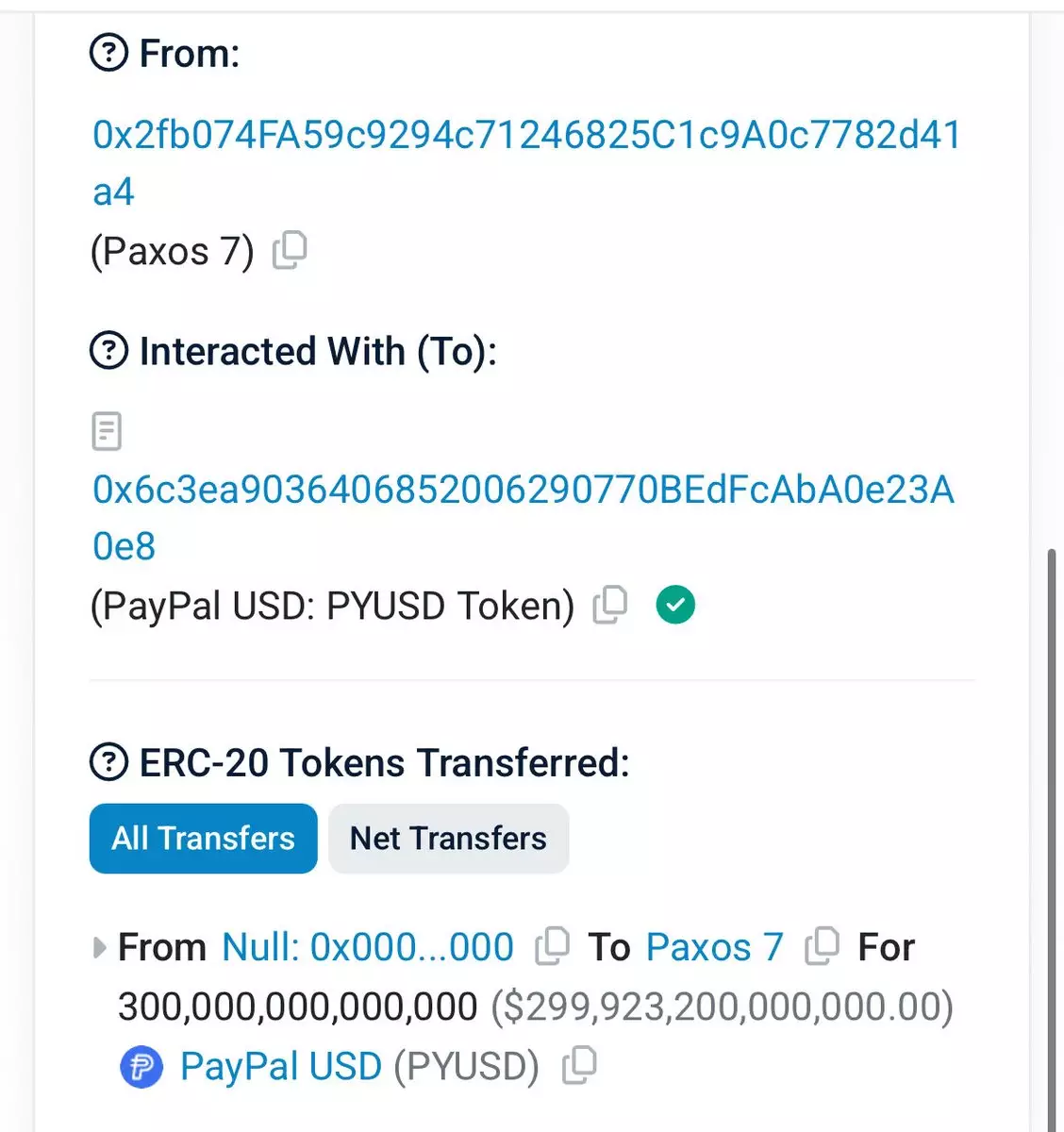Open the Null: 0x000...000 address link

[x=367, y=947]
